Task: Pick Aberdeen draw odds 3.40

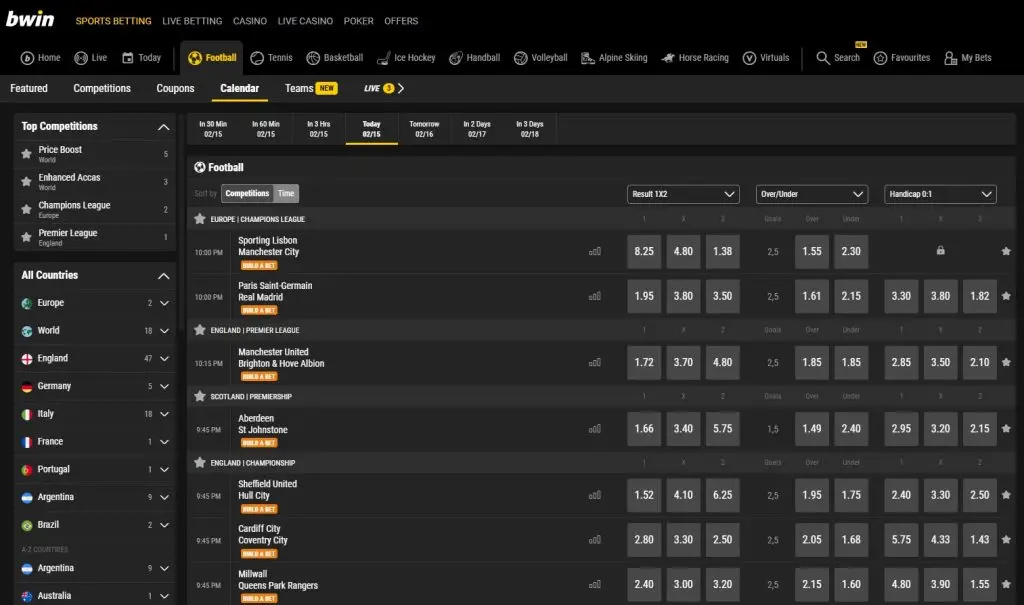Action: (x=683, y=429)
